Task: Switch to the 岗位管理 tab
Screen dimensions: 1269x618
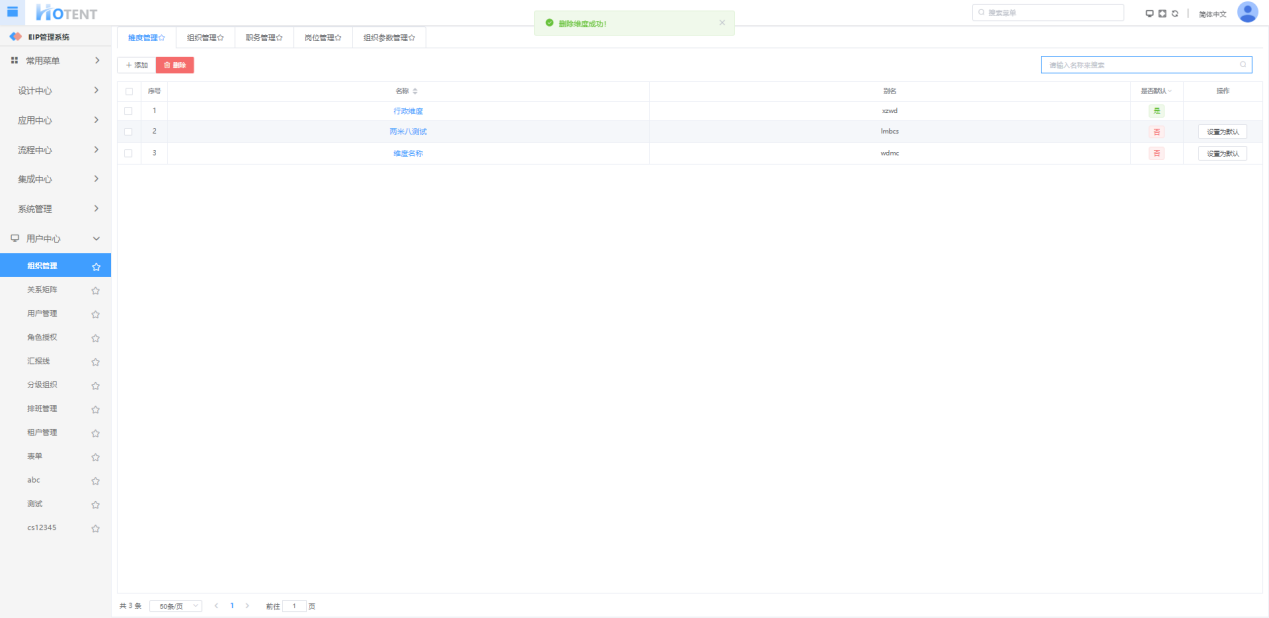Action: tap(323, 37)
